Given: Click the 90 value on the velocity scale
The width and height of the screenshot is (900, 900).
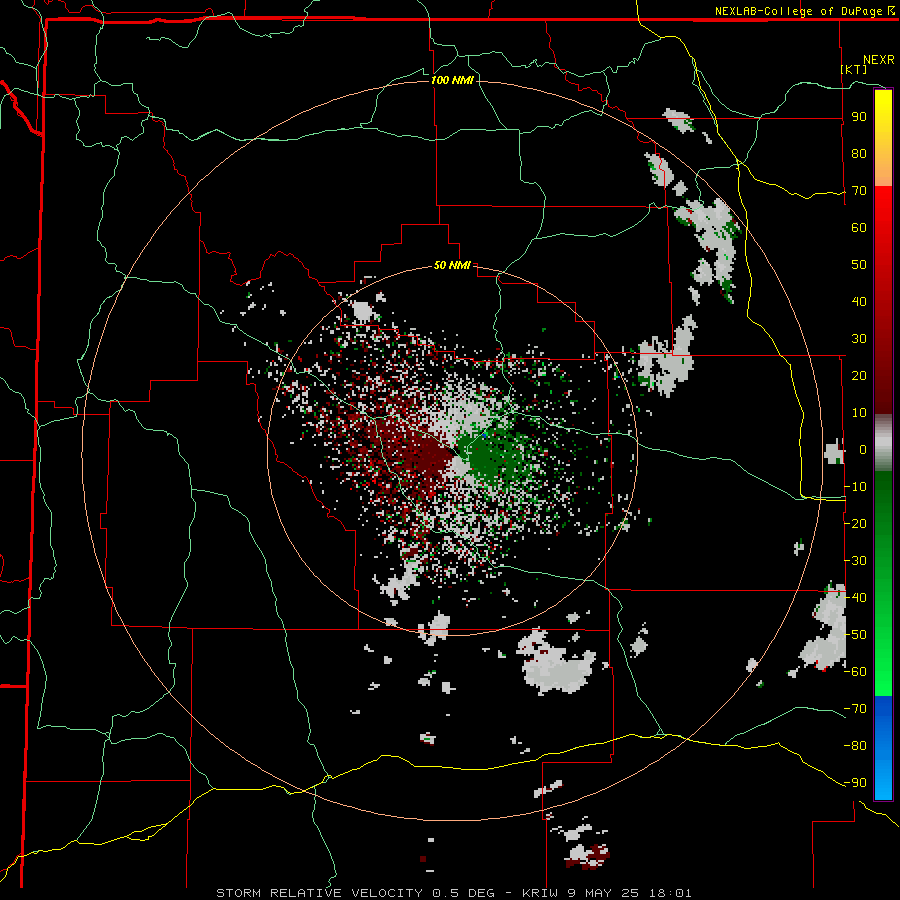Looking at the screenshot, I should coord(859,117).
